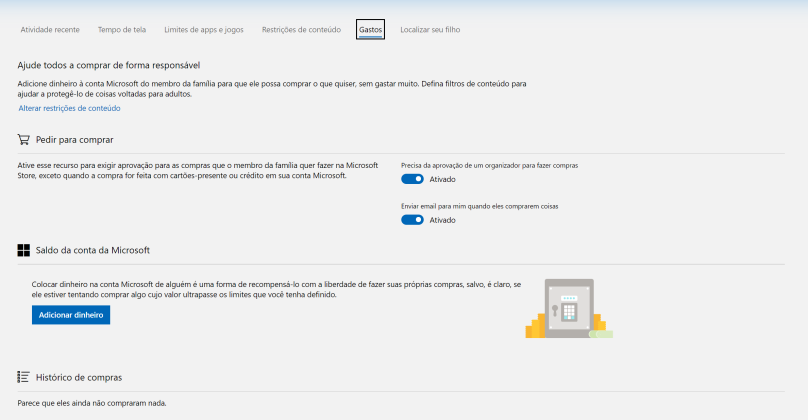This screenshot has width=808, height=420.
Task: Switch to the Tempo de tela tab
Action: click(x=122, y=30)
